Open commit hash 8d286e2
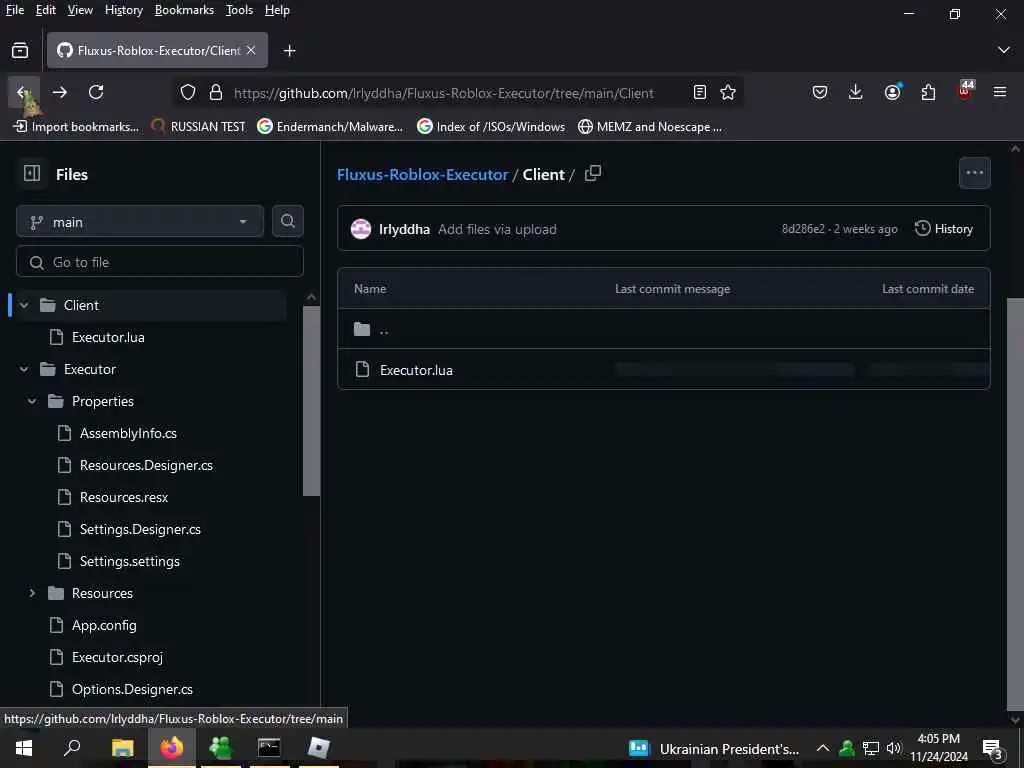This screenshot has height=768, width=1024. pos(803,229)
